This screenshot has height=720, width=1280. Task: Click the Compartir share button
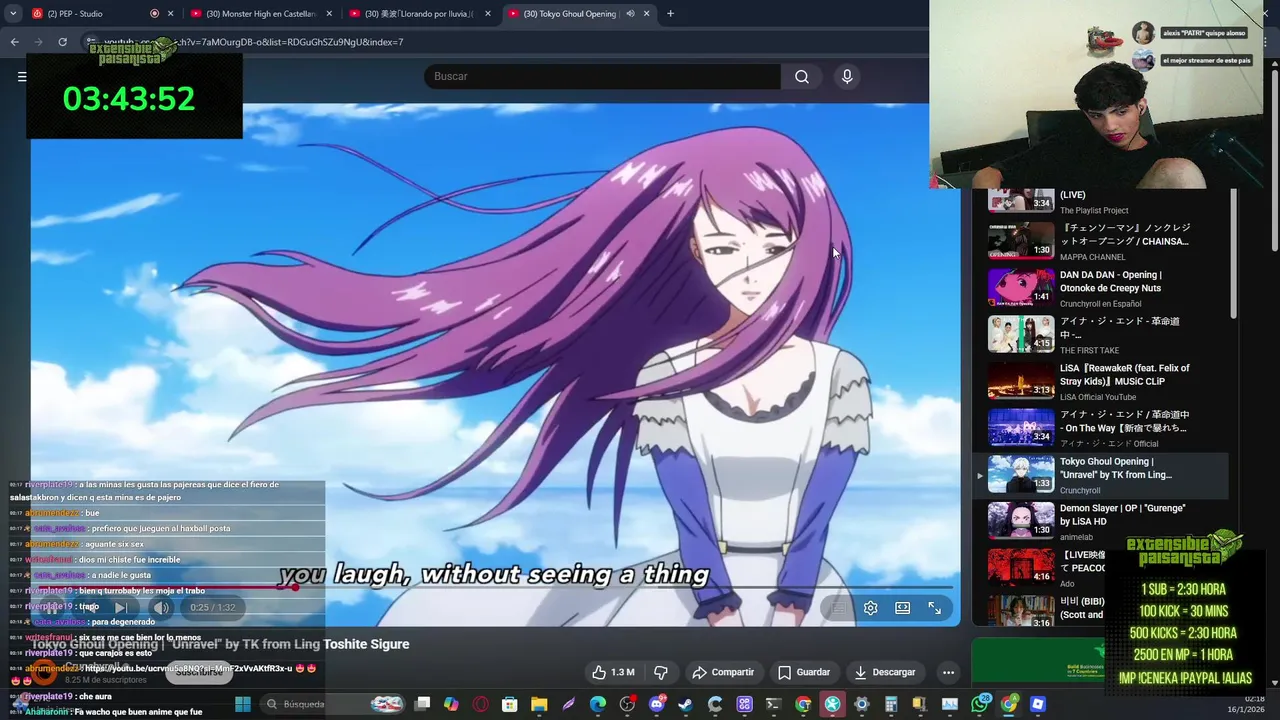723,672
